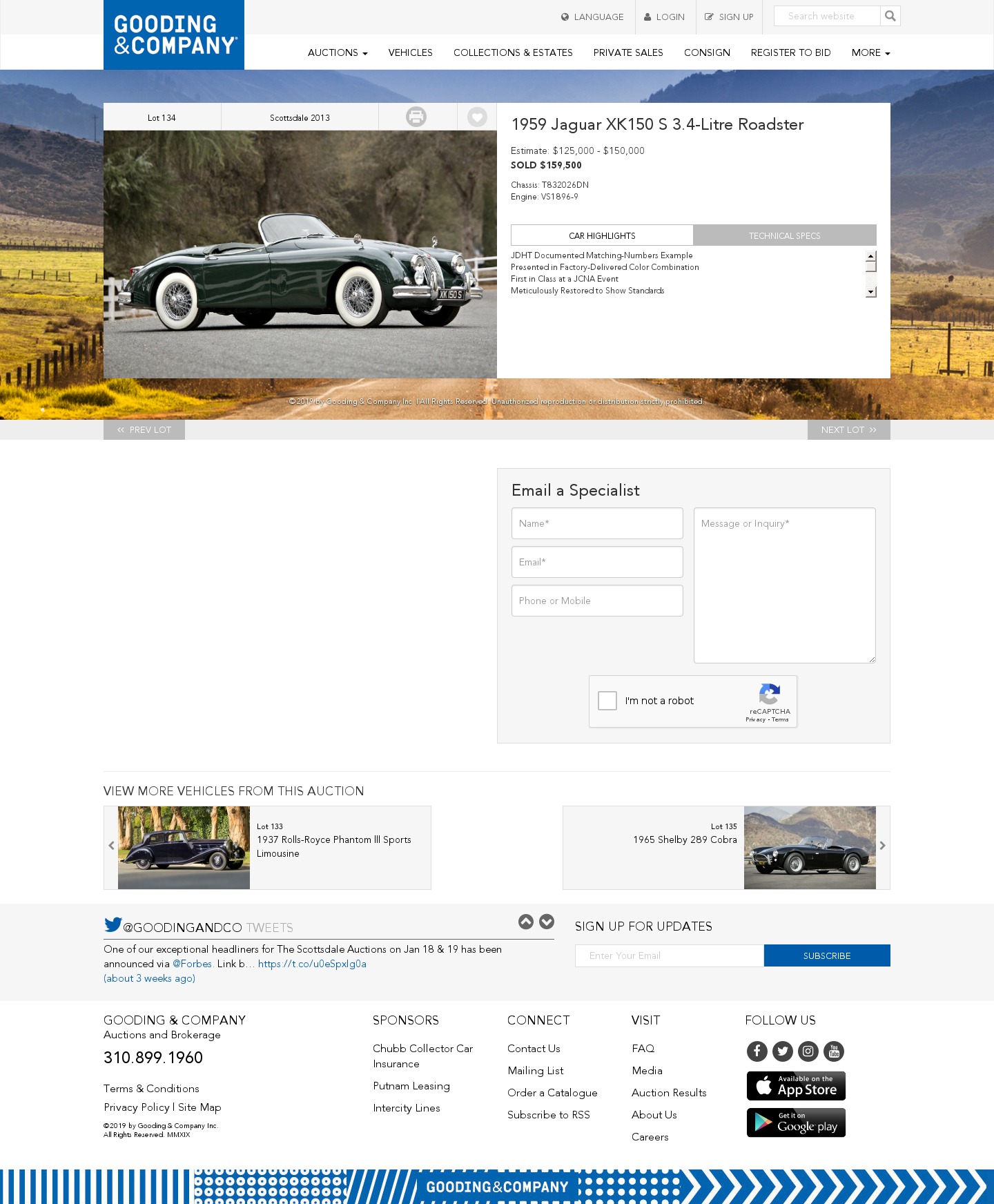This screenshot has width=994, height=1204.
Task: Slide vehicle carousel left arrow
Action: (111, 846)
